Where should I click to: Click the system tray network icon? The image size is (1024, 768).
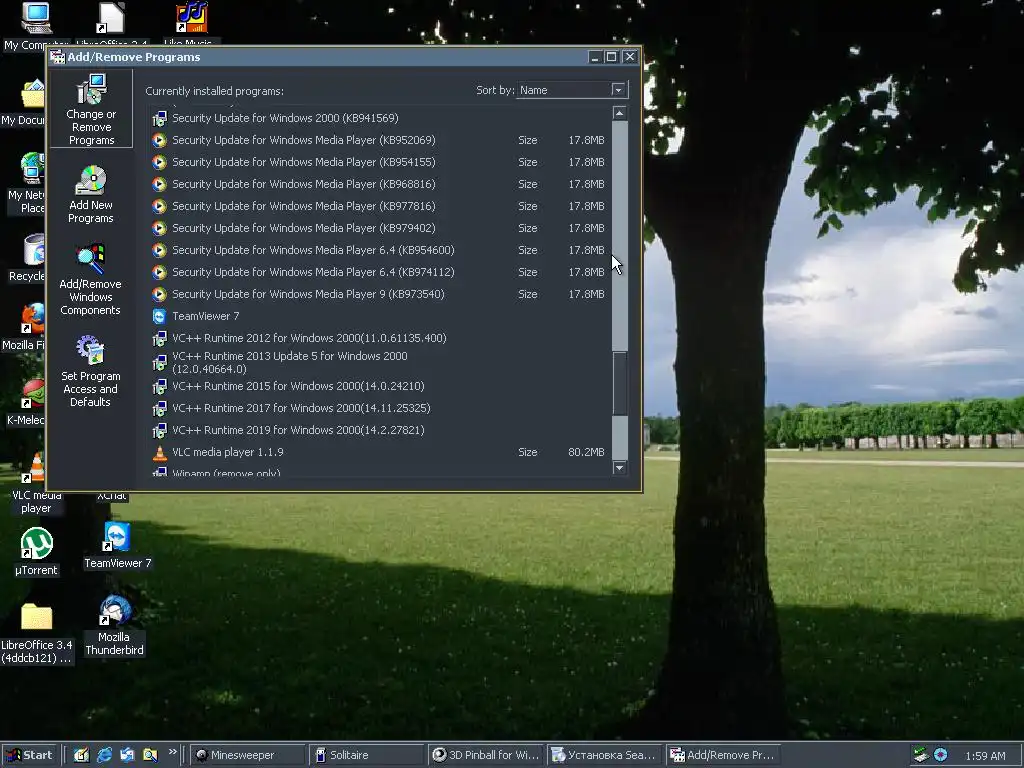point(921,755)
